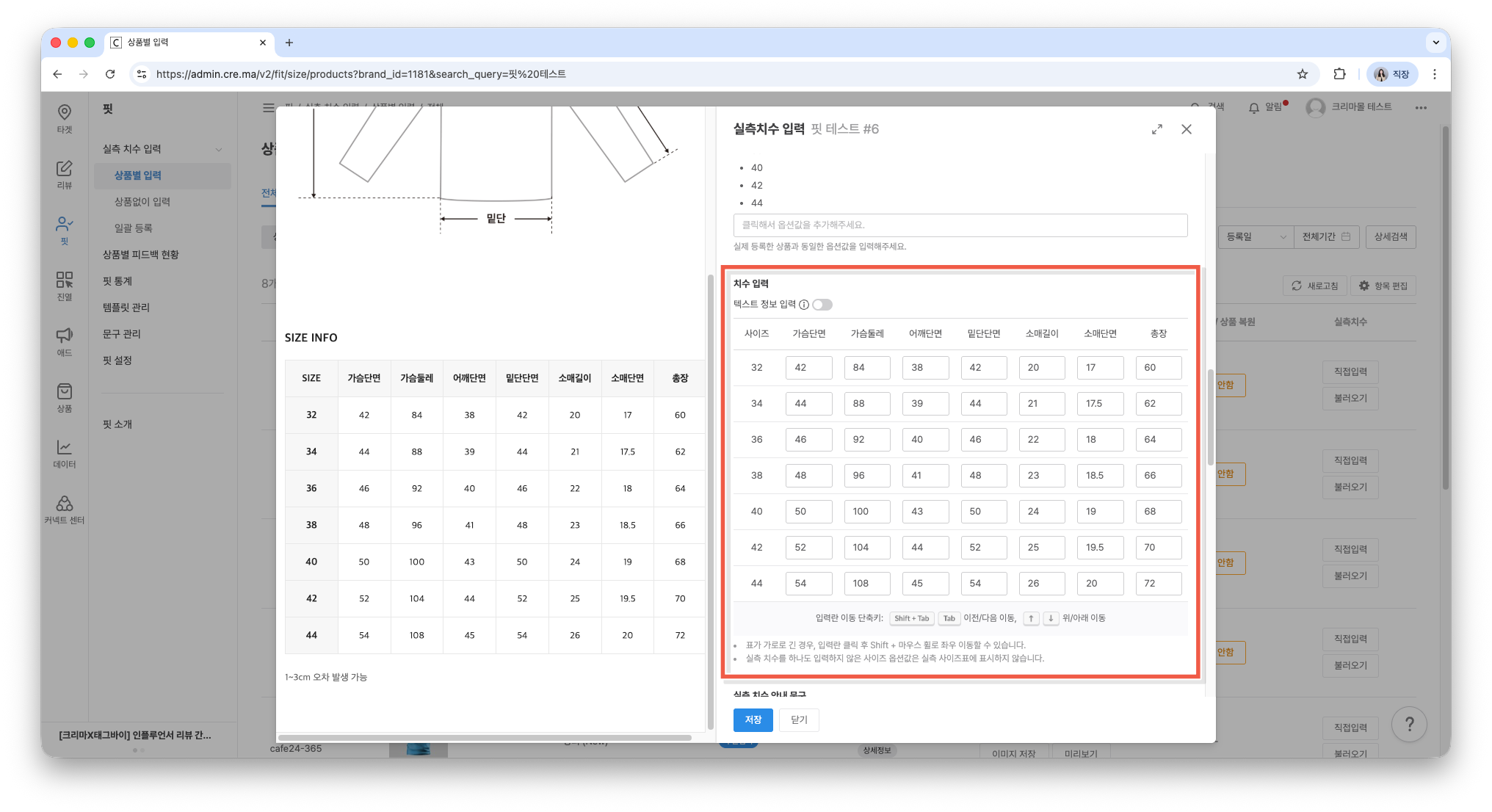The width and height of the screenshot is (1492, 812).
Task: Expand the modal with the fullscreen icon
Action: tap(1157, 129)
